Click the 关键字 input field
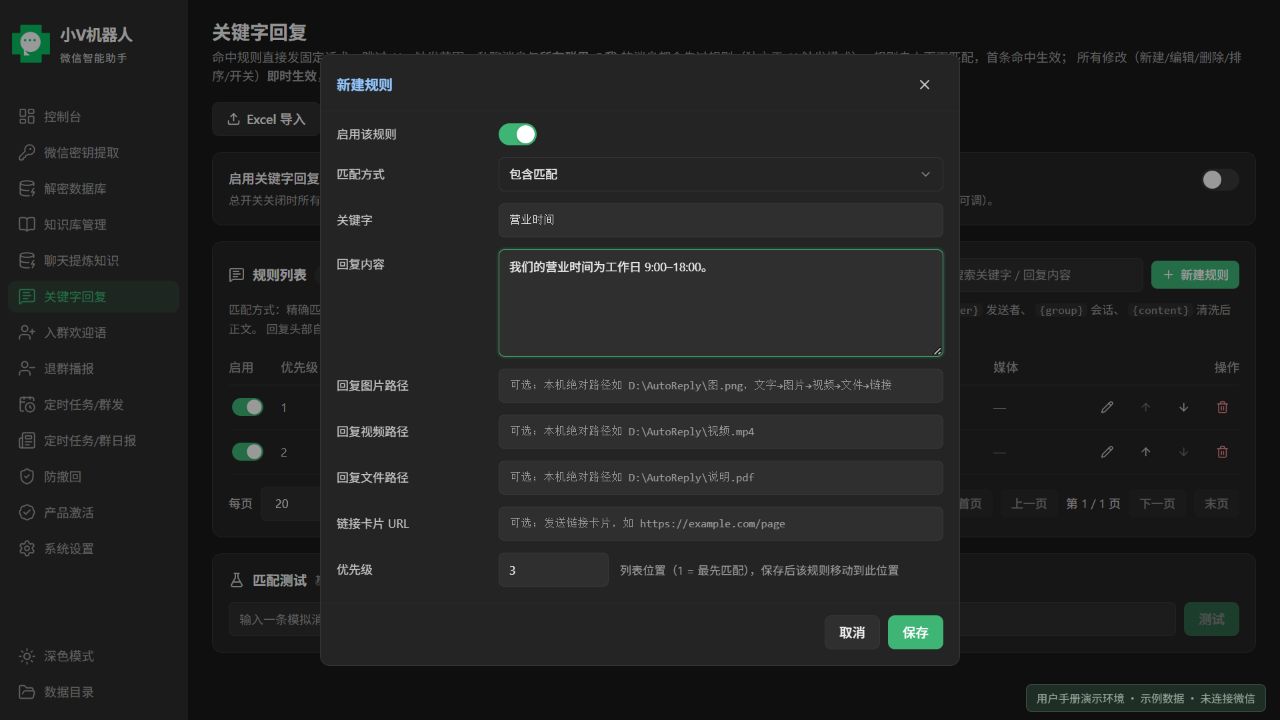 [x=720, y=220]
